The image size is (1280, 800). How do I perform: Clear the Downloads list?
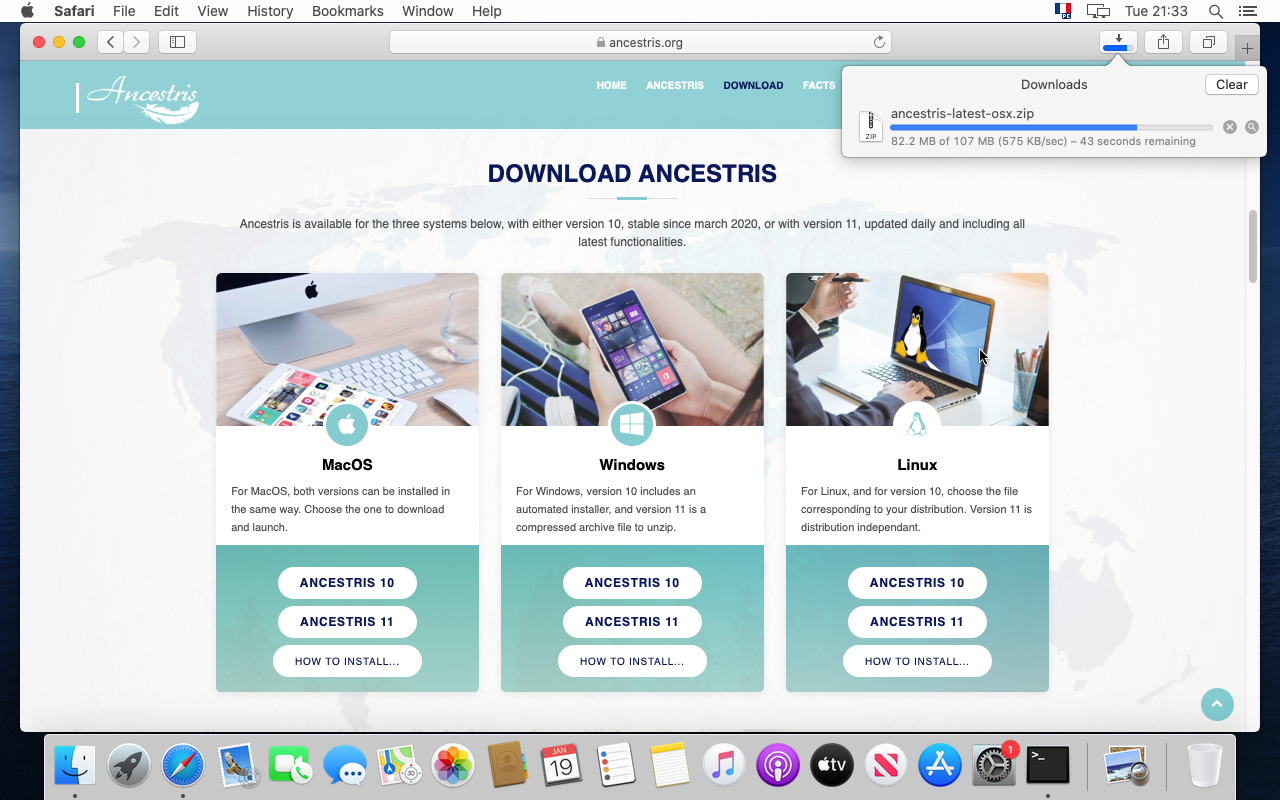(1232, 85)
